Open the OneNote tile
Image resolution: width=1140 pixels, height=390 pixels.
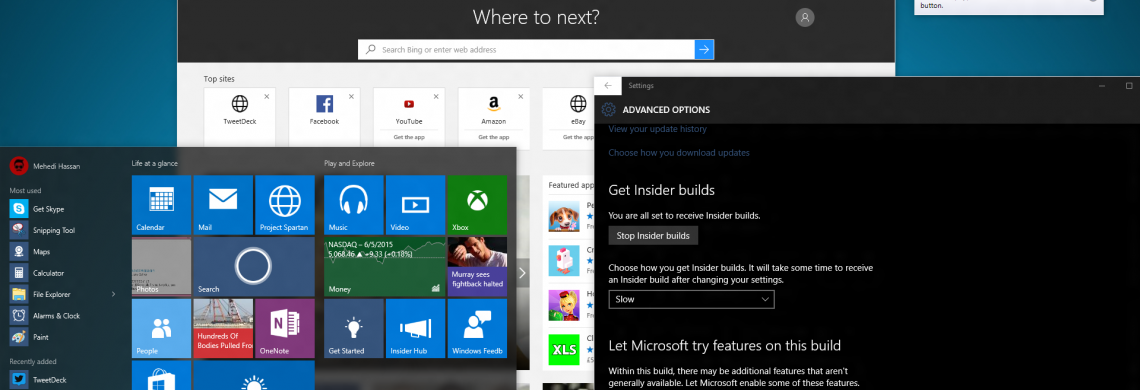pos(285,329)
